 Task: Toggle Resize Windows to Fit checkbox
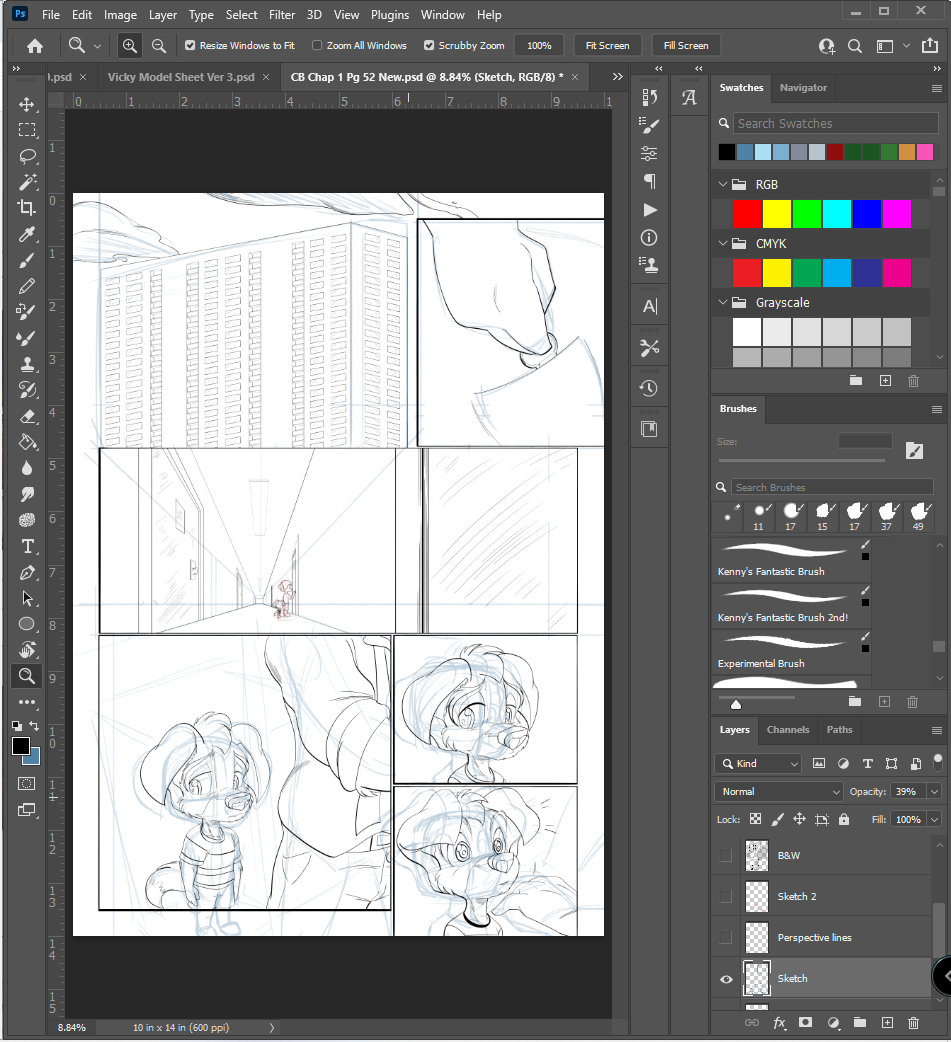190,45
